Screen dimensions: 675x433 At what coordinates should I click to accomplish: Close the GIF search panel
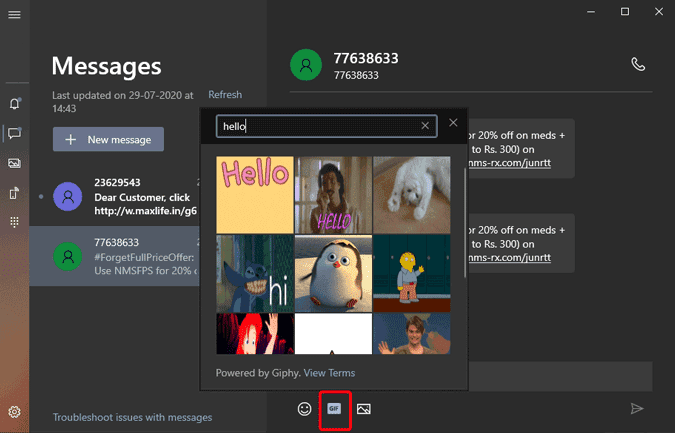coord(453,123)
